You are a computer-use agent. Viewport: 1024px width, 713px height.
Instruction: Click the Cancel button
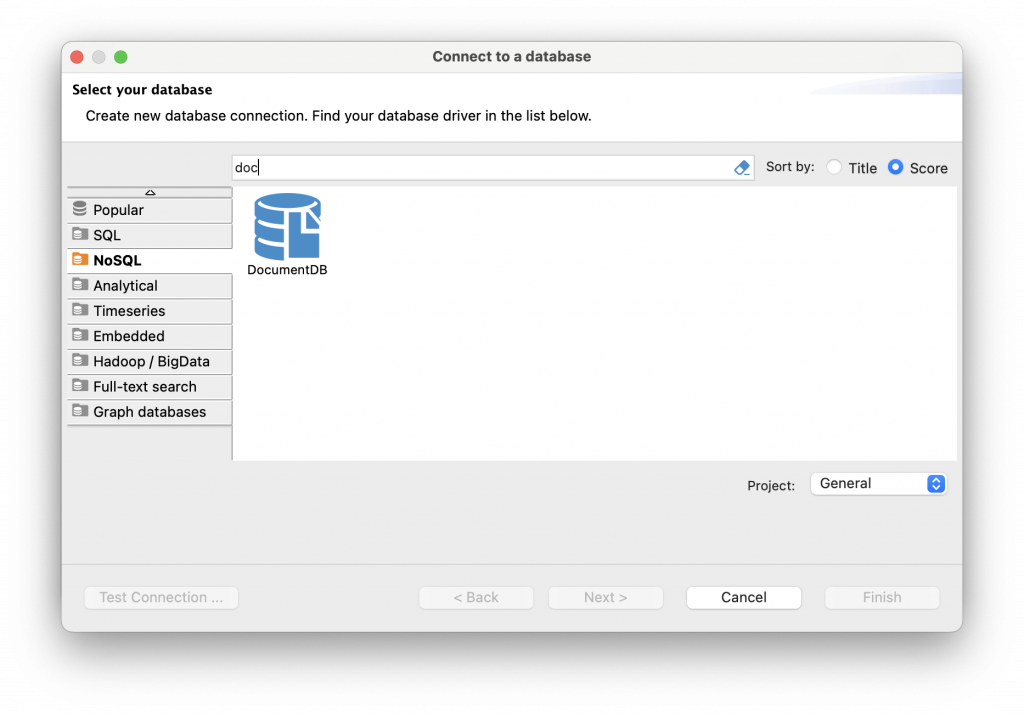coord(744,597)
